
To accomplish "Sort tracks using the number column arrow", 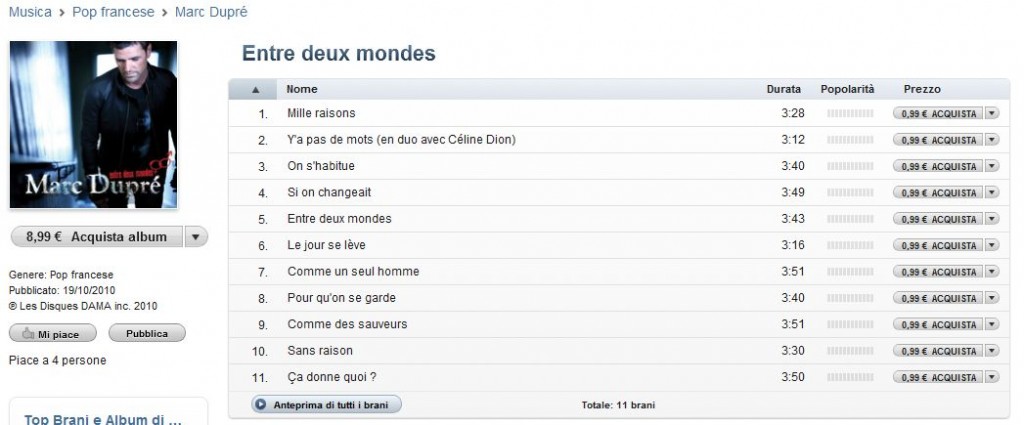I will pos(256,89).
